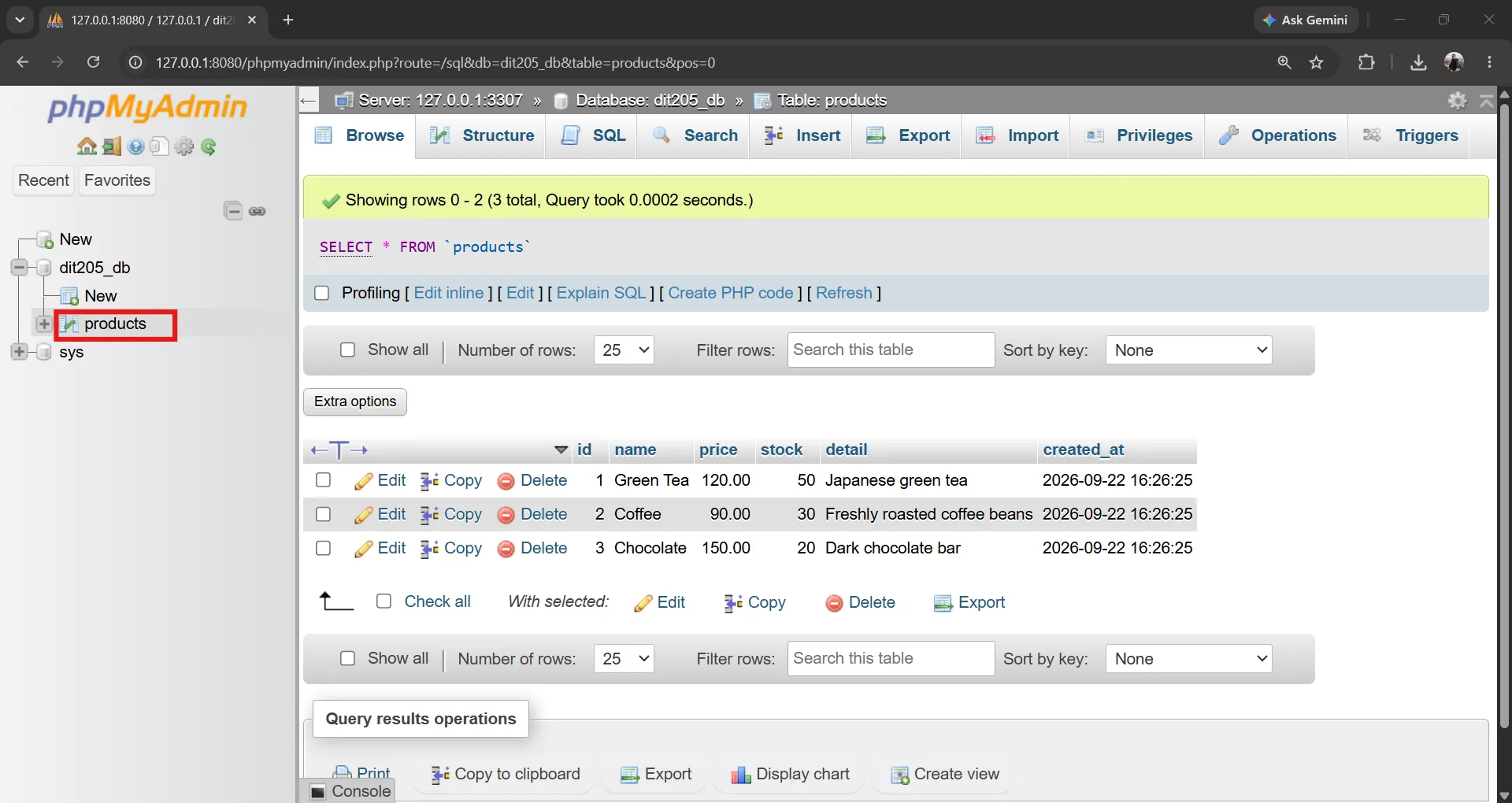
Task: Click the Extra options button
Action: 355,401
